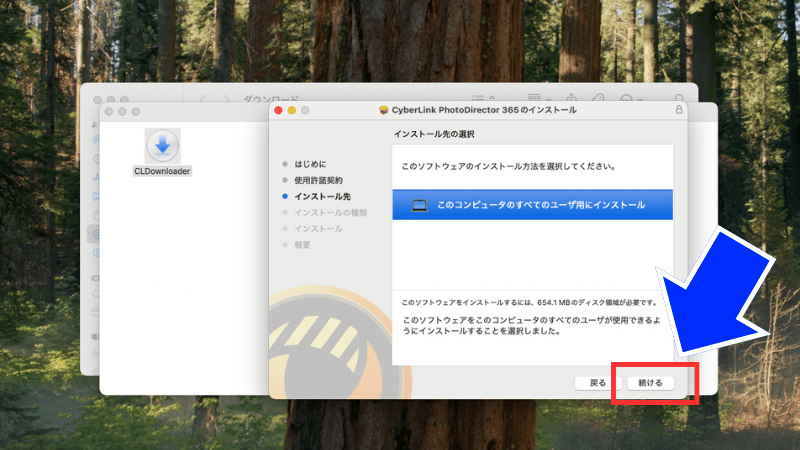Click the インストール先の選択 heading
Viewport: 800px width, 450px height.
click(x=434, y=134)
